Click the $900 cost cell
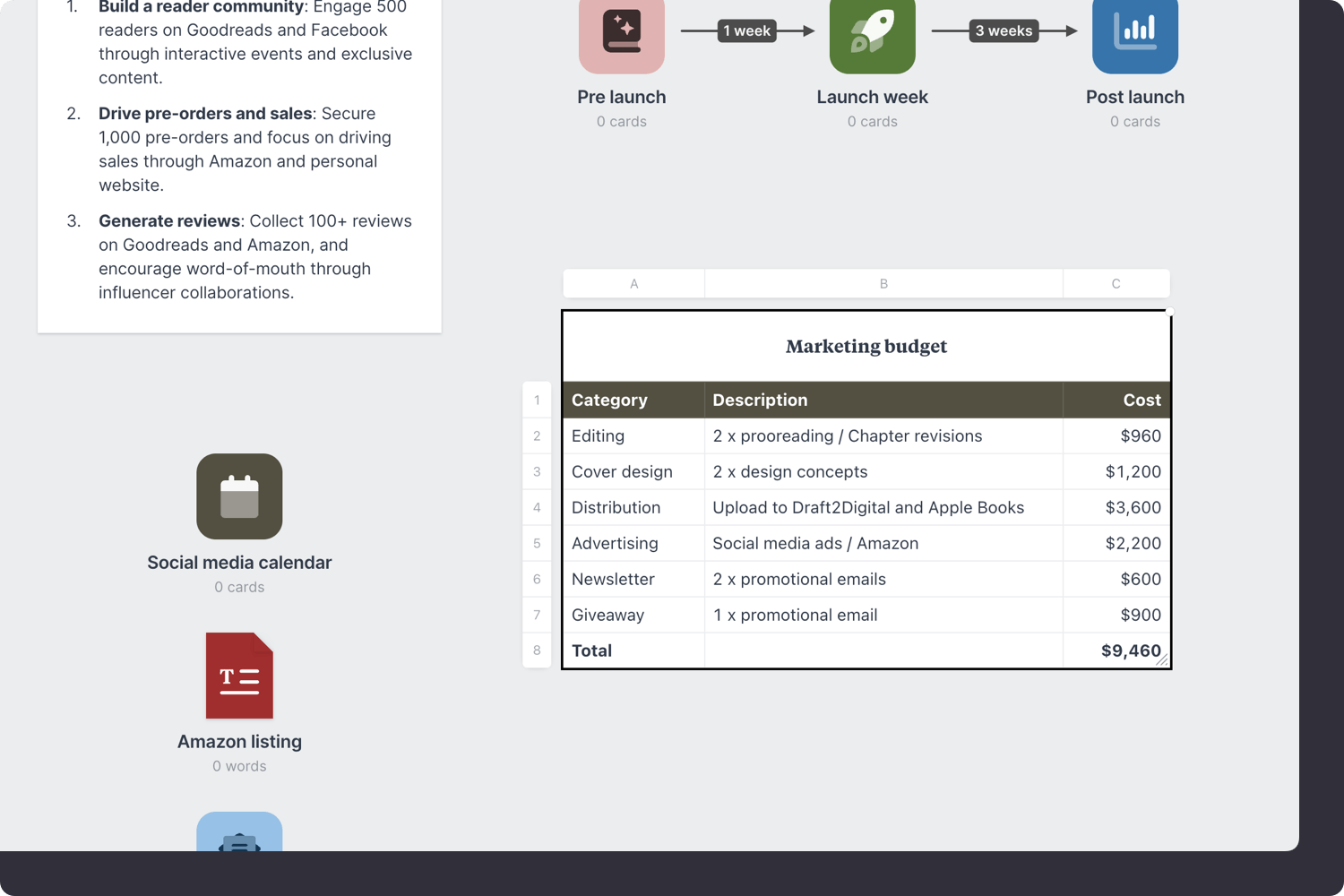1344x896 pixels. [1116, 615]
